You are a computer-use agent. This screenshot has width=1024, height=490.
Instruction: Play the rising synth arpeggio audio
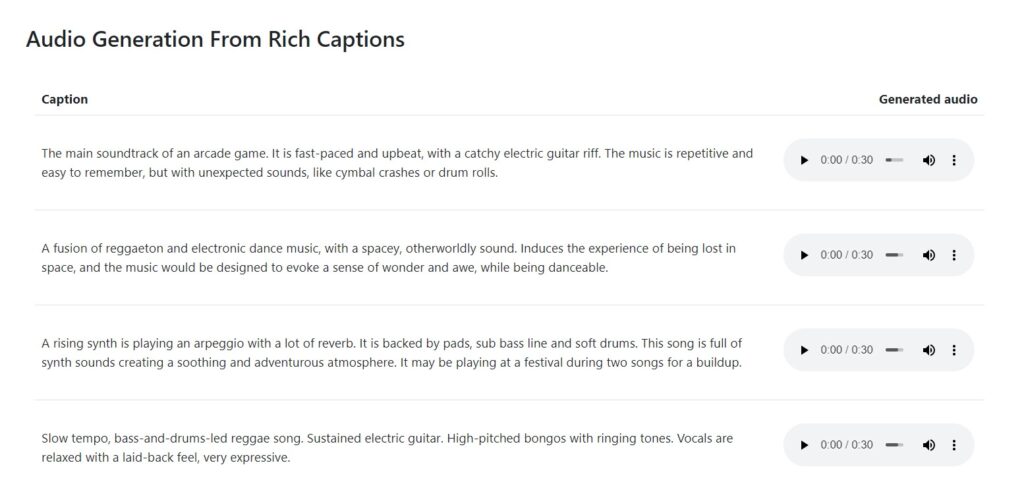click(804, 350)
